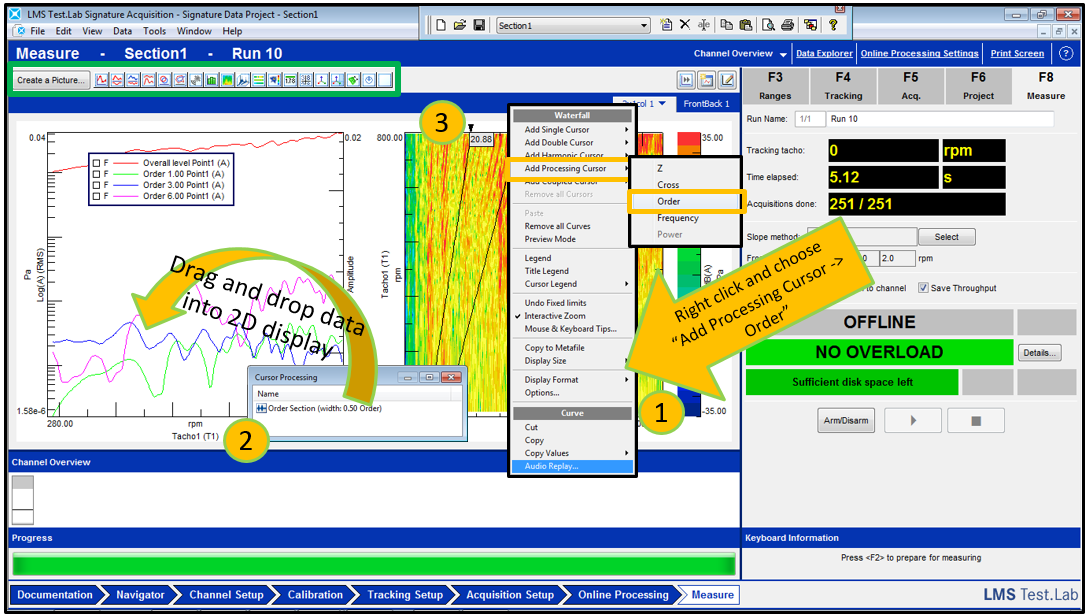This screenshot has height=616, width=1088.
Task: Select the green bar chart display icon
Action: tap(212, 80)
